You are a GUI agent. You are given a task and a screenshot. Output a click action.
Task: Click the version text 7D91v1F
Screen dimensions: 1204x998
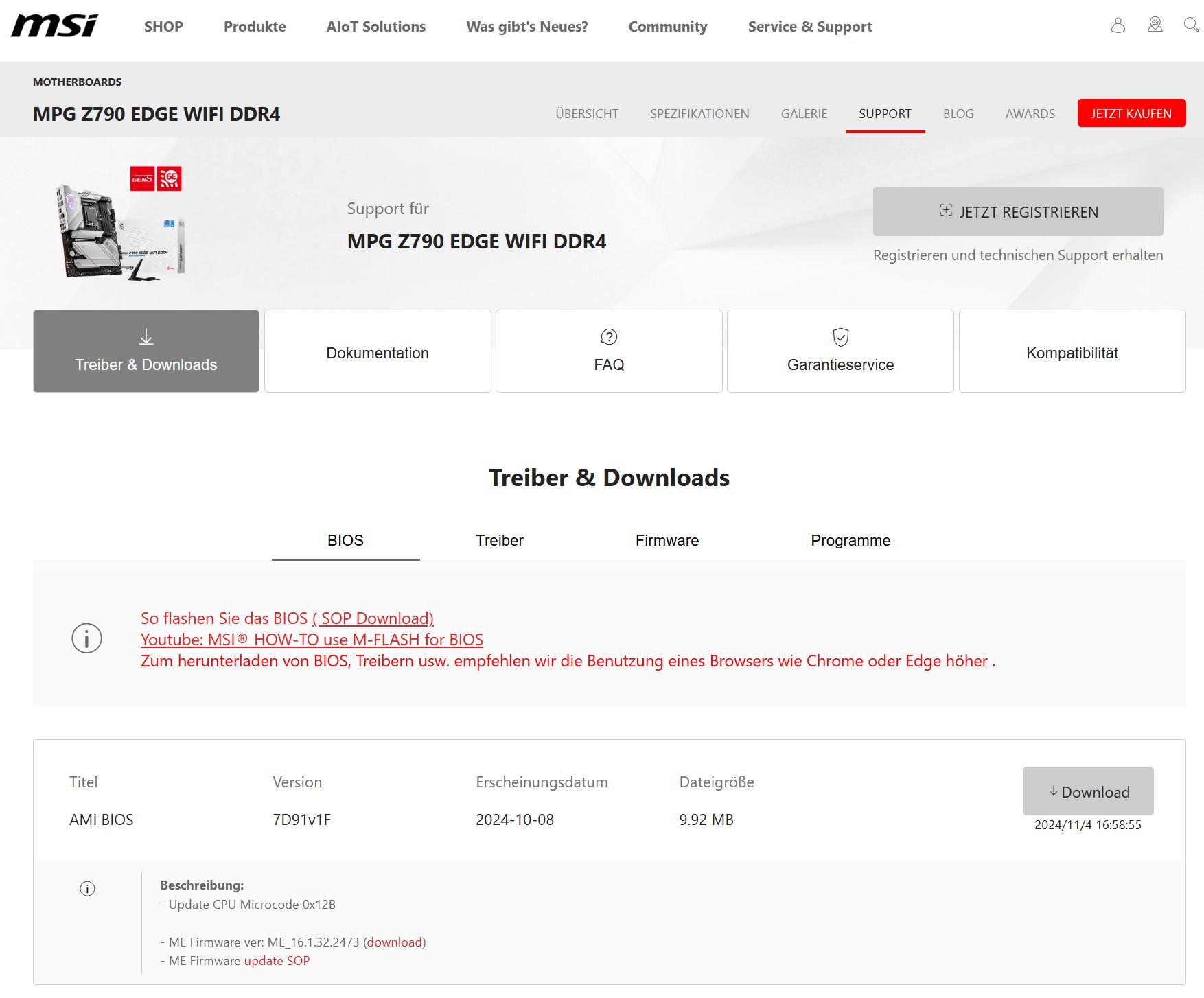[x=302, y=820]
